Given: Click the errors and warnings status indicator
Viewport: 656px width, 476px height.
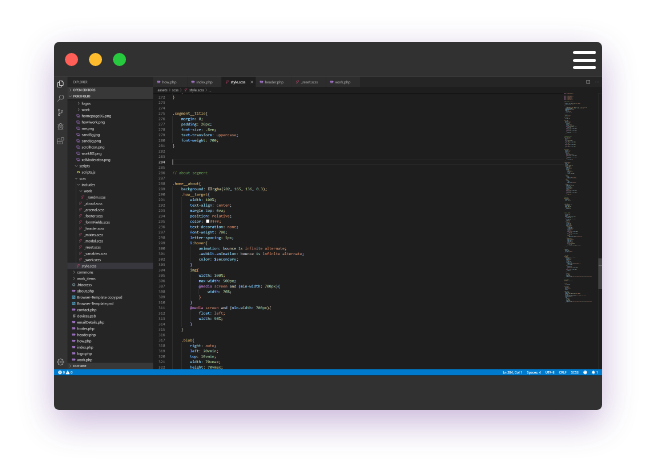Looking at the screenshot, I should tap(64, 372).
